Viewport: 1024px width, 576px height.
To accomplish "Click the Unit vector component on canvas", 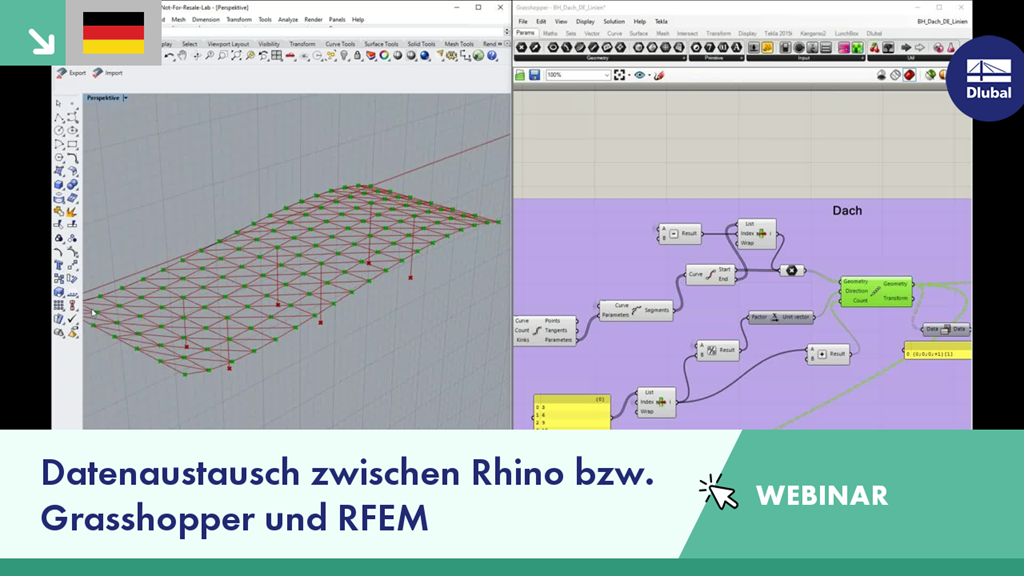I will (781, 317).
